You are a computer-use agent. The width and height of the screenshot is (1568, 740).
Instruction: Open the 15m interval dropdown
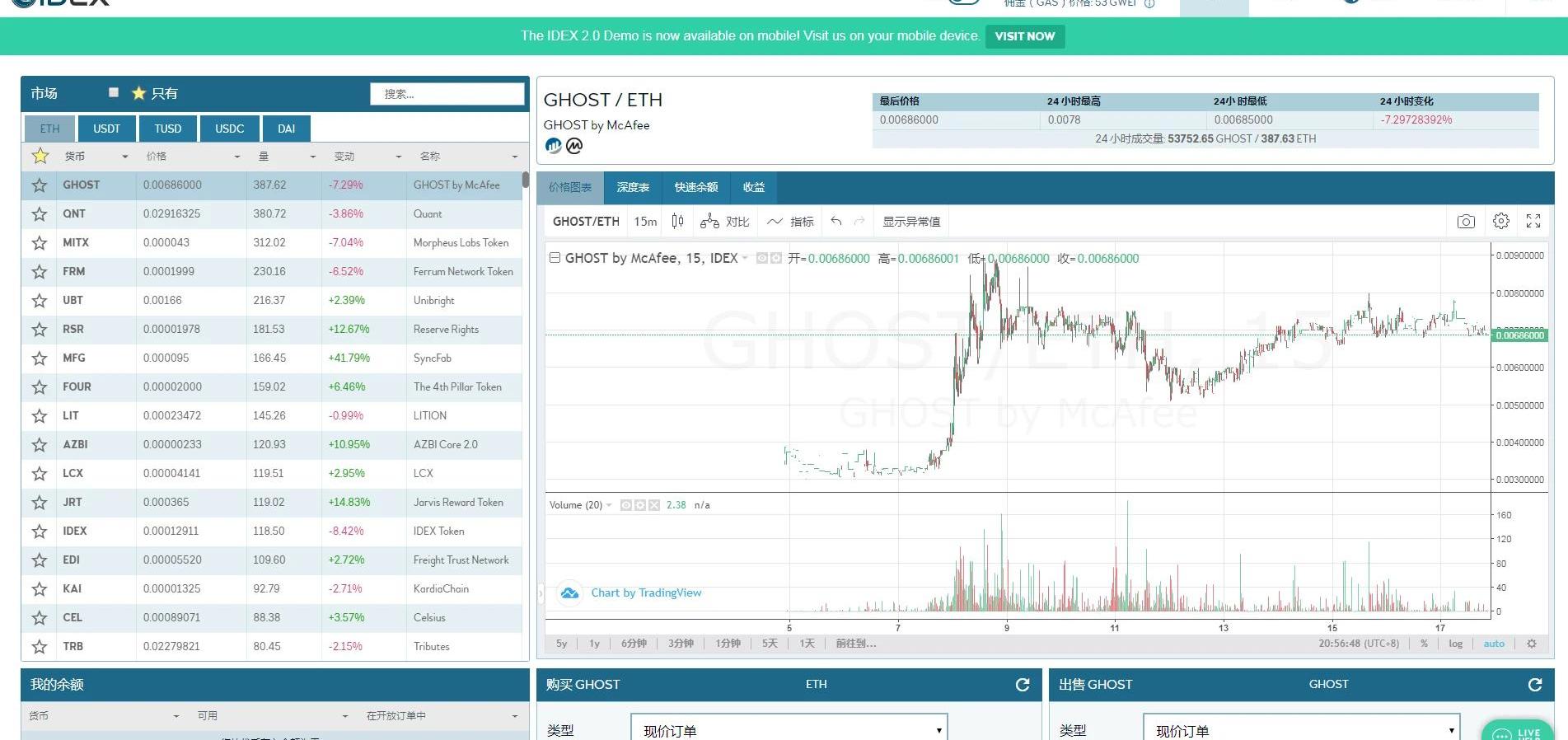(645, 222)
